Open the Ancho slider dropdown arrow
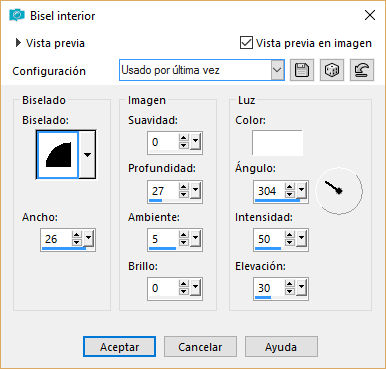 [88, 238]
